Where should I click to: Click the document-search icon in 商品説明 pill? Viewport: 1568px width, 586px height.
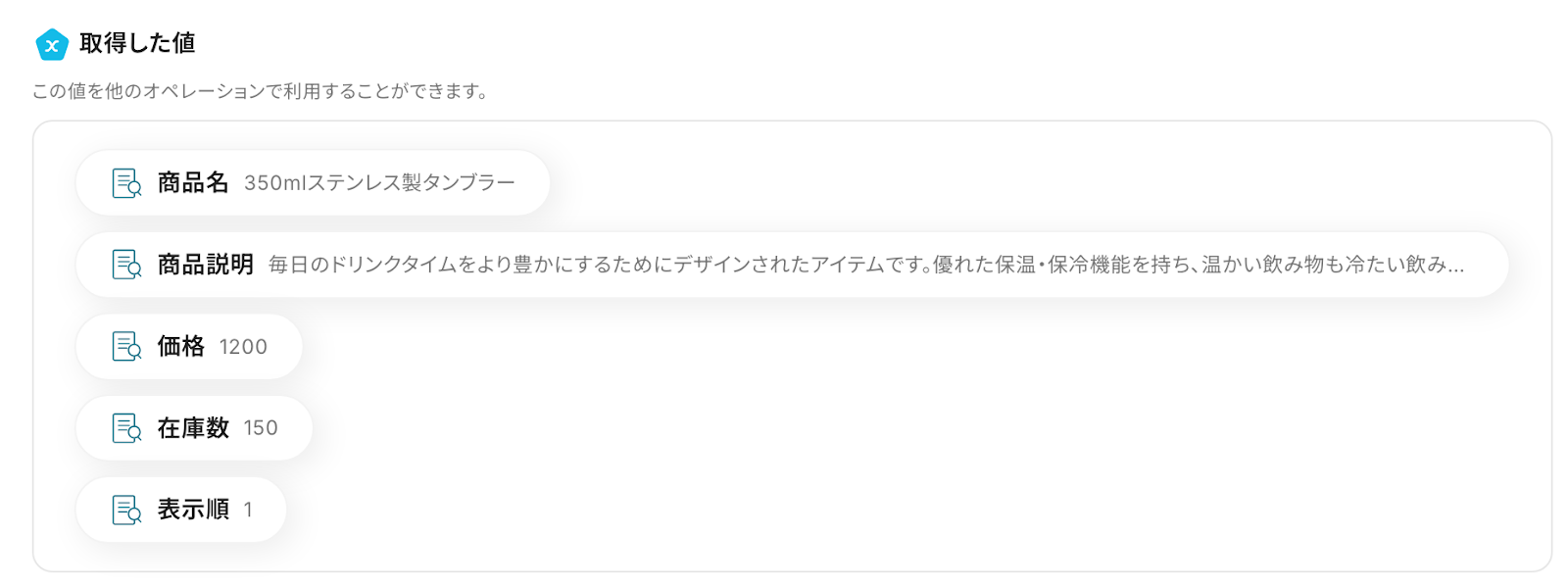(126, 265)
